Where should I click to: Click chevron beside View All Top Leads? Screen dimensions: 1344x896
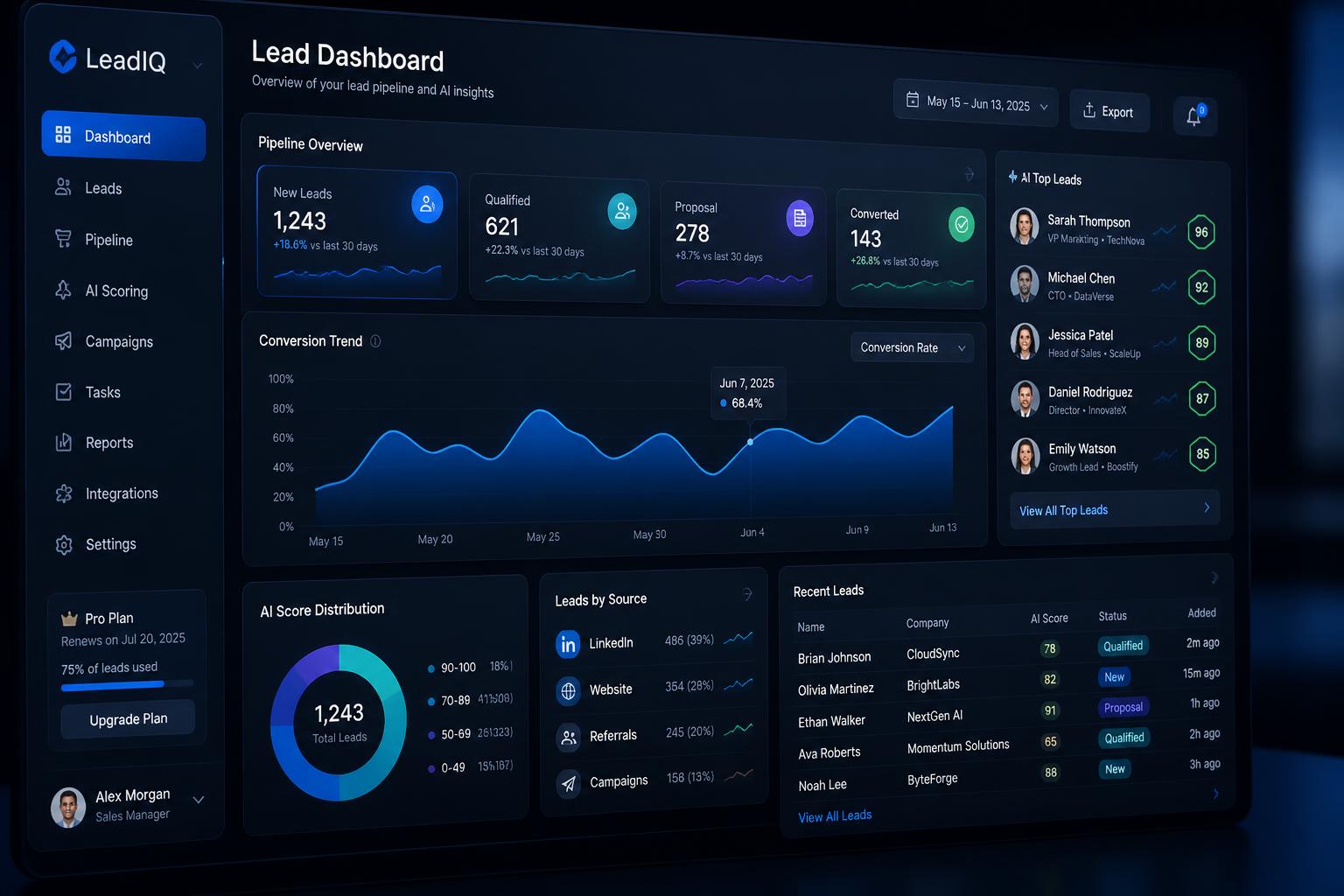pos(1207,507)
